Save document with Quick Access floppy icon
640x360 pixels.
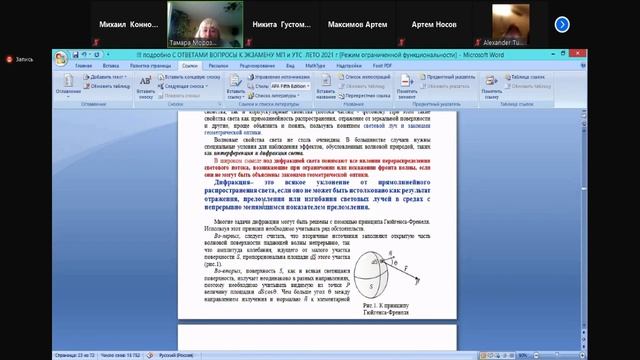(76, 55)
